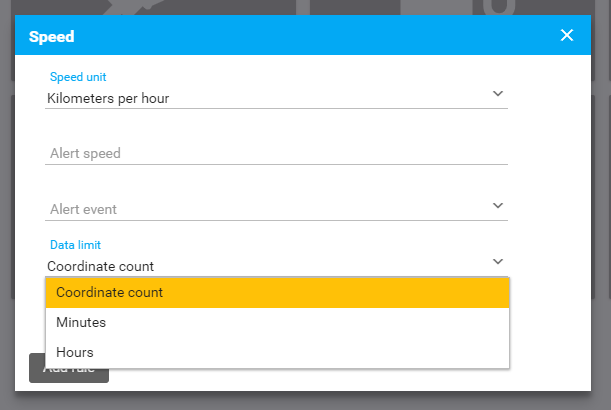This screenshot has height=410, width=611.
Task: Expand the Speed unit dropdown arrow
Action: 498,94
